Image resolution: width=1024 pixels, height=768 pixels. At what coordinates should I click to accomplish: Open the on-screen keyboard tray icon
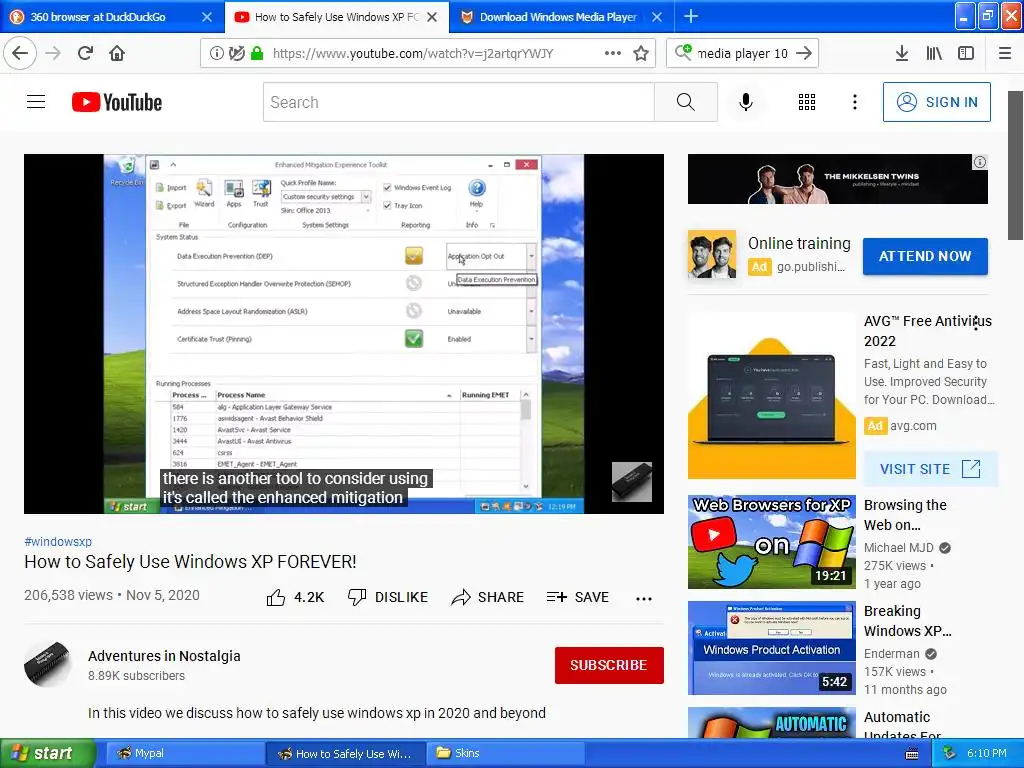pos(912,754)
